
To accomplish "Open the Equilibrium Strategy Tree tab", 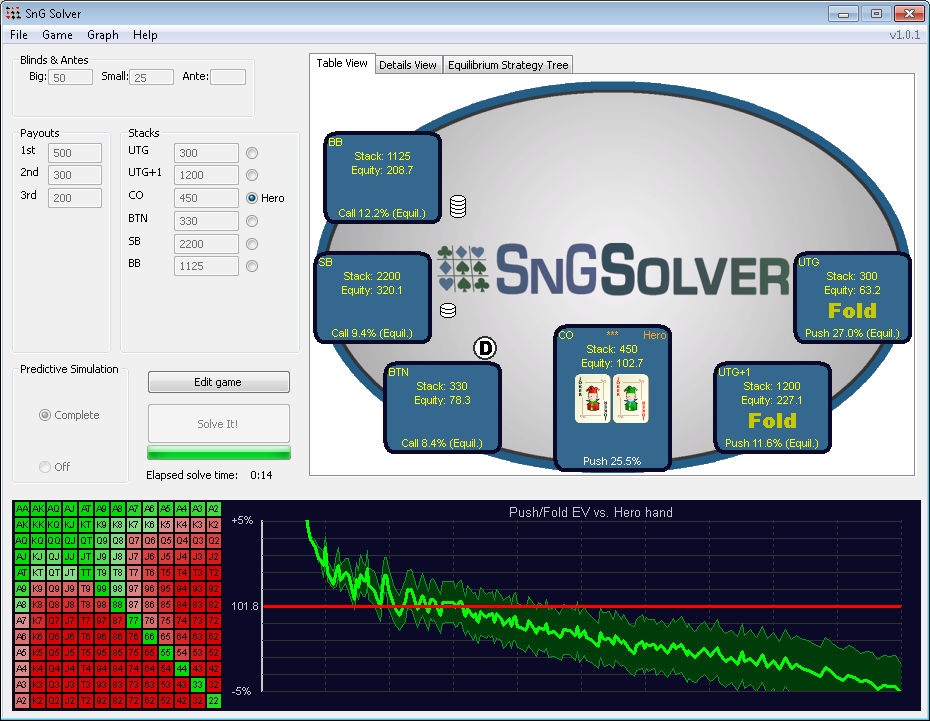I will click(x=508, y=65).
